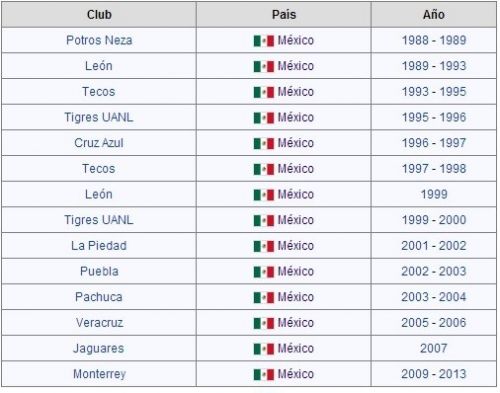Click the Mexico flag in the Monterrey row

point(264,375)
